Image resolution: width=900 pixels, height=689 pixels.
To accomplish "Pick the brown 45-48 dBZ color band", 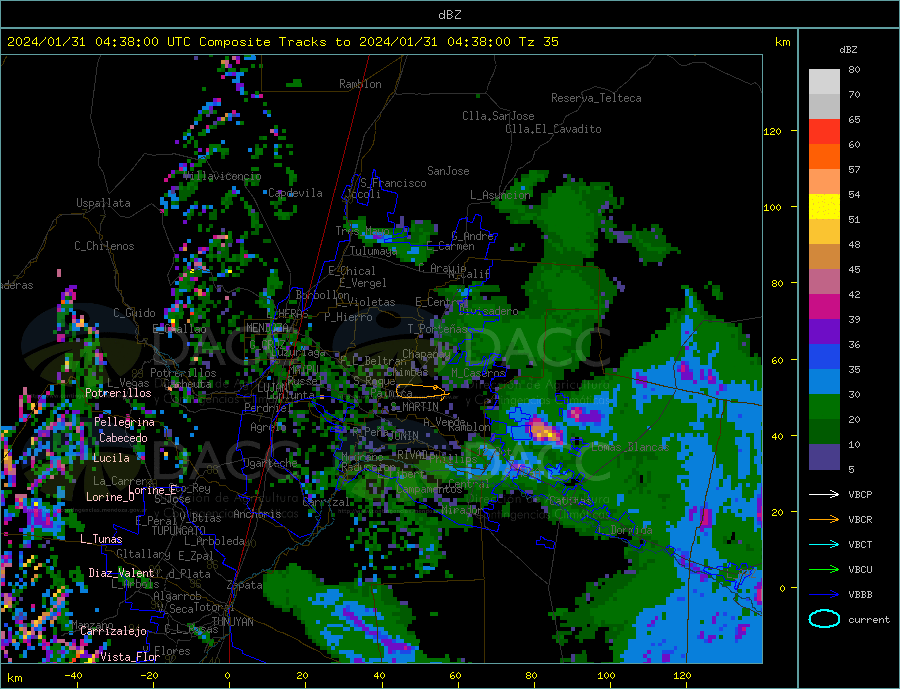I will point(824,257).
